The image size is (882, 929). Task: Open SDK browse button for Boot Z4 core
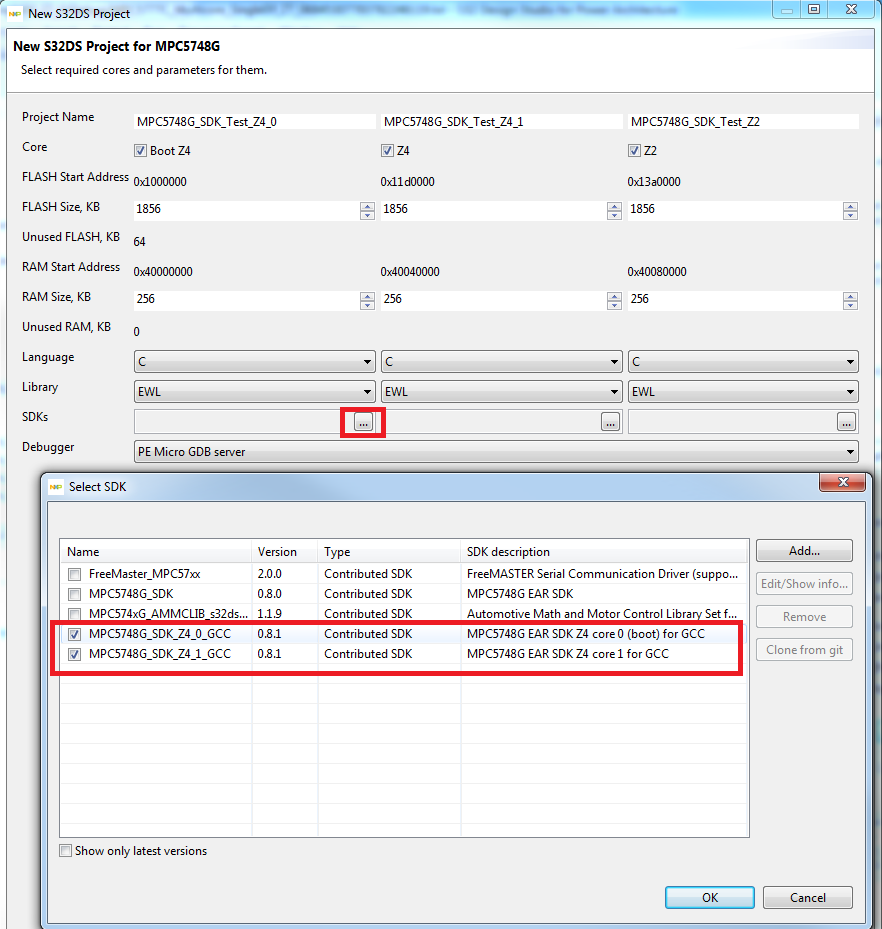363,422
